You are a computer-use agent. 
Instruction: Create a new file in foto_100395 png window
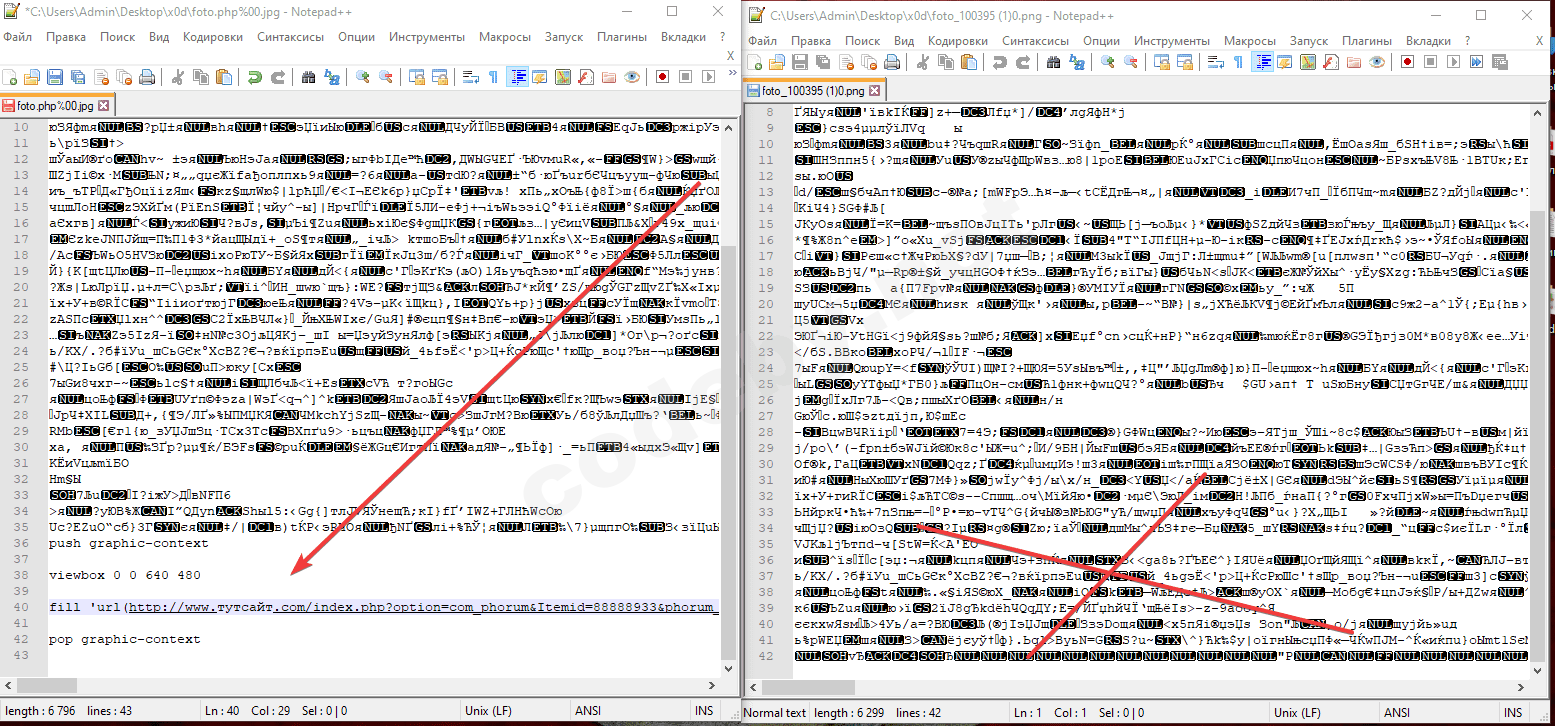click(x=757, y=62)
